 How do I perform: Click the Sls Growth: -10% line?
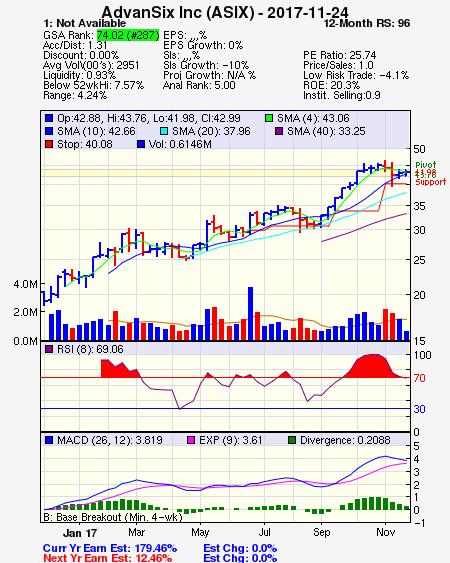[x=206, y=65]
